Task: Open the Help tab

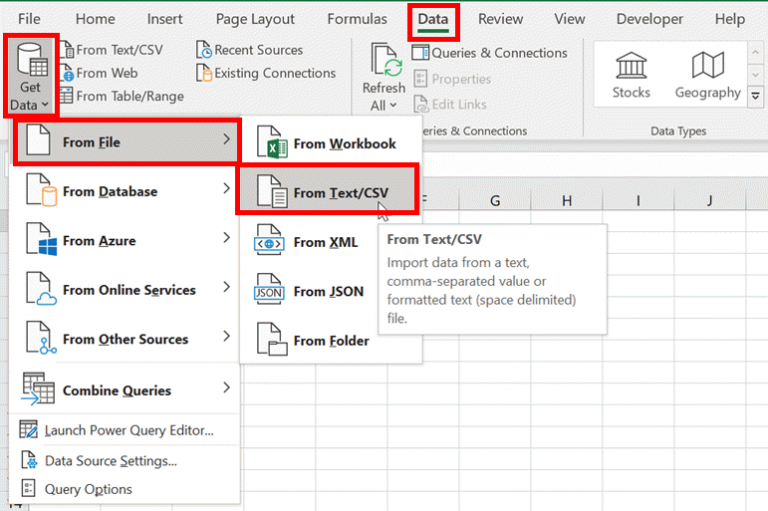Action: [x=730, y=19]
